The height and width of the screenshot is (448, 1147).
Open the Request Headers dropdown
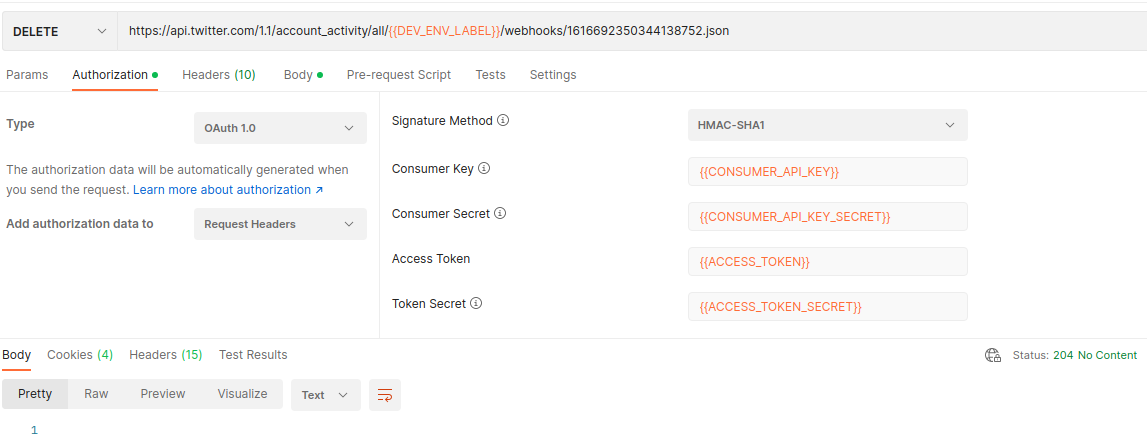[x=280, y=224]
